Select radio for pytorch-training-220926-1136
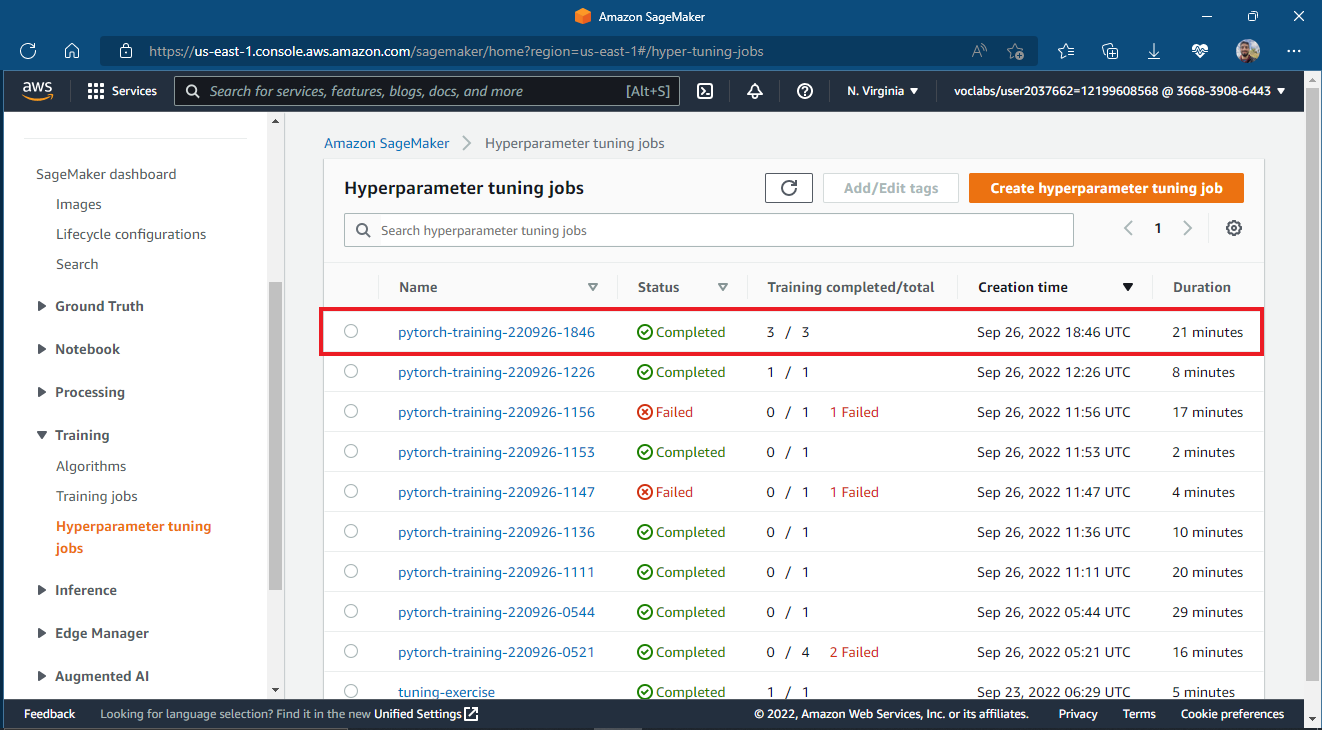The image size is (1322, 730). click(351, 531)
